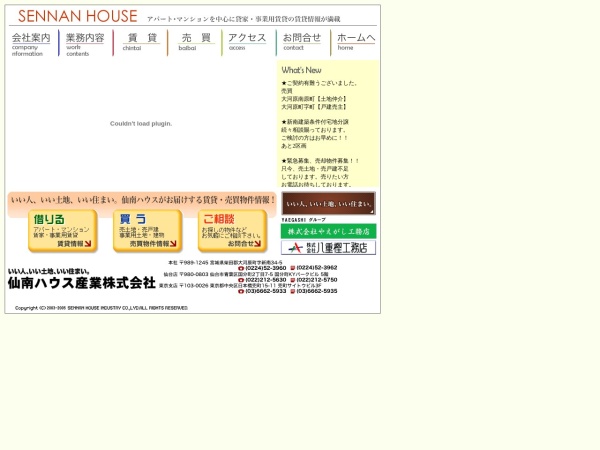
Task: Click news text ご契約有難うございました
Action: click(x=319, y=83)
